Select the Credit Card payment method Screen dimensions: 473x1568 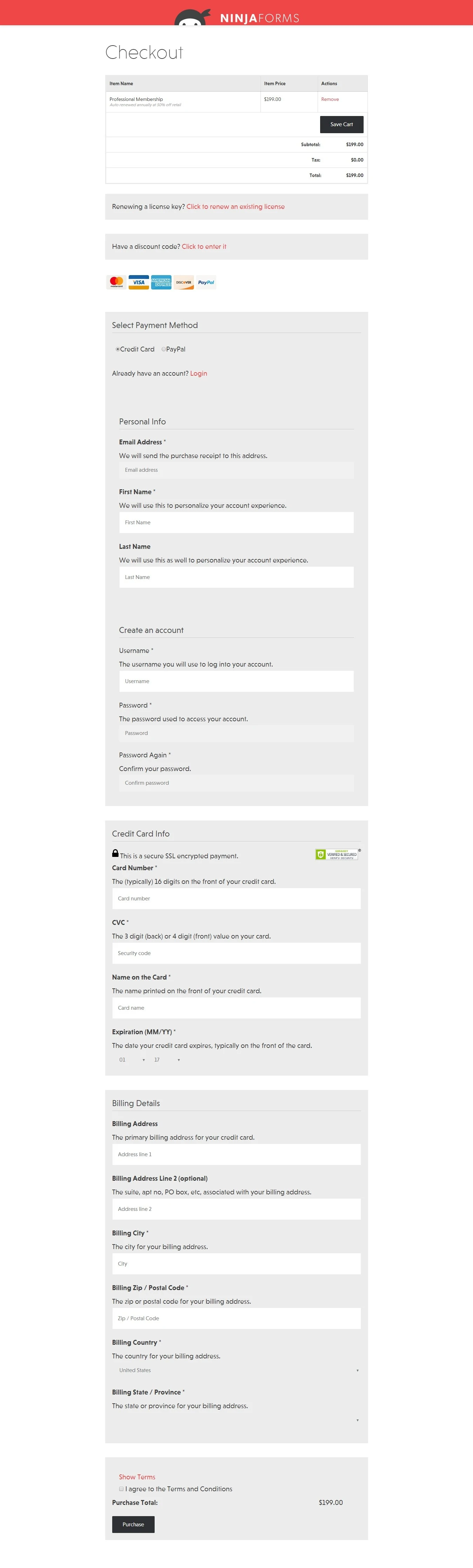pos(118,349)
